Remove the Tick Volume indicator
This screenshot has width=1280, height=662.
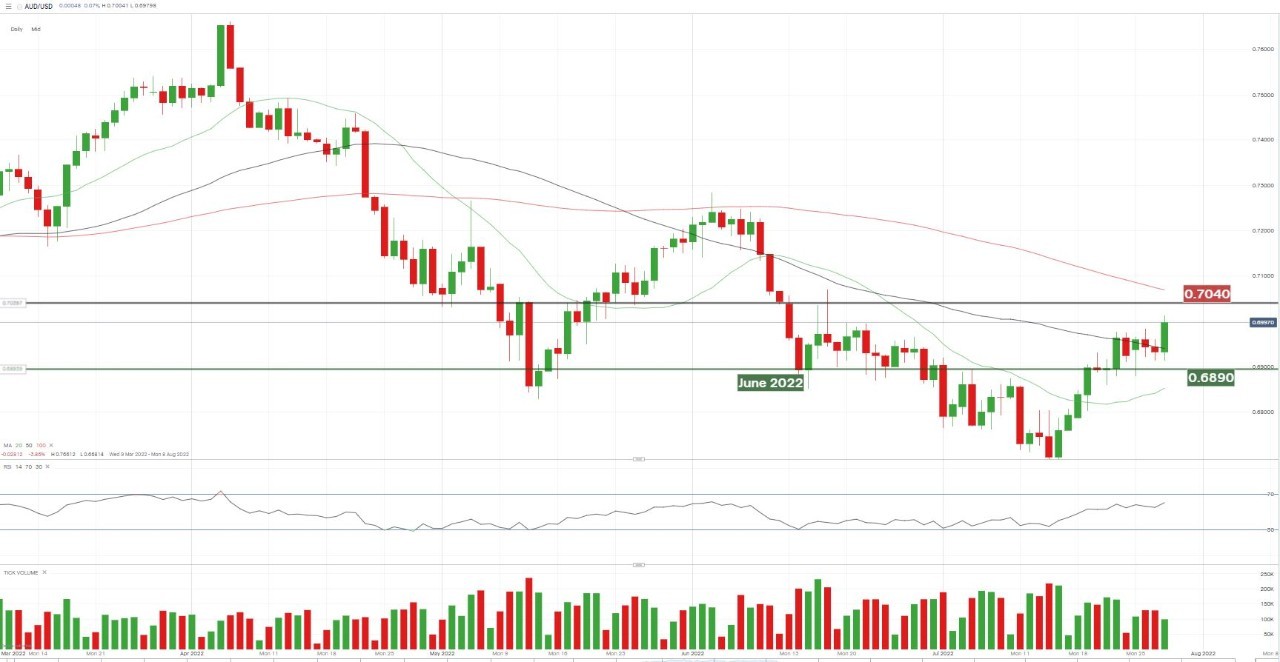click(x=44, y=572)
